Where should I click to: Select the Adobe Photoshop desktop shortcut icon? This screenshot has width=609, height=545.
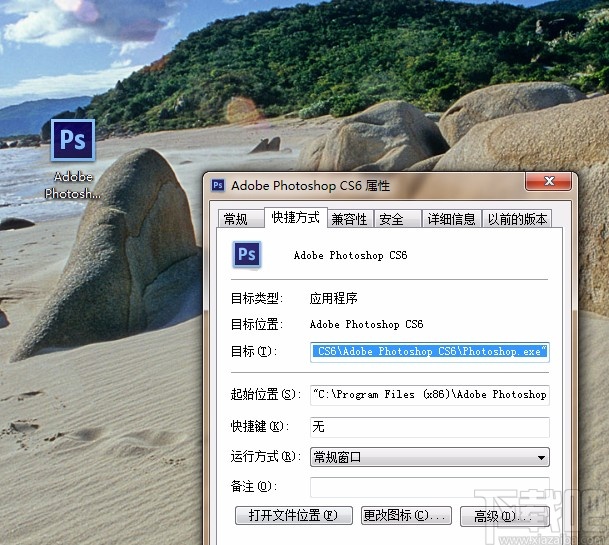point(73,140)
